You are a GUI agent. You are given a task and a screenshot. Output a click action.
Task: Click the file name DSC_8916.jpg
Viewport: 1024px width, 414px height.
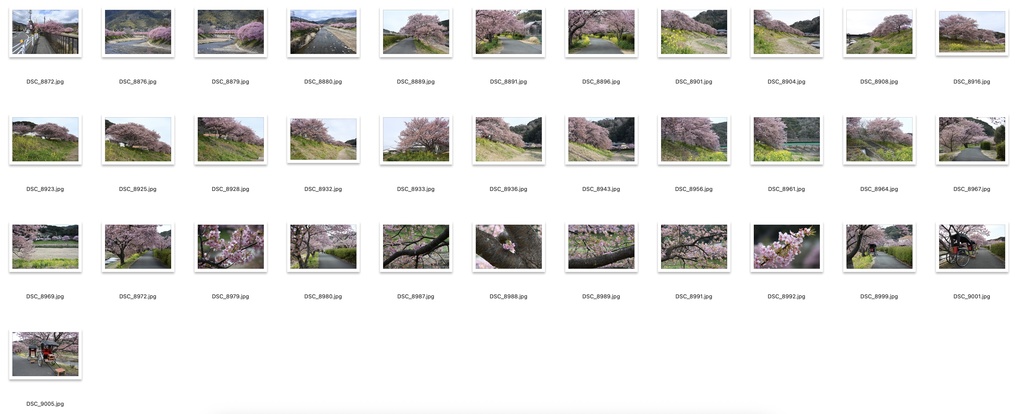972,82
